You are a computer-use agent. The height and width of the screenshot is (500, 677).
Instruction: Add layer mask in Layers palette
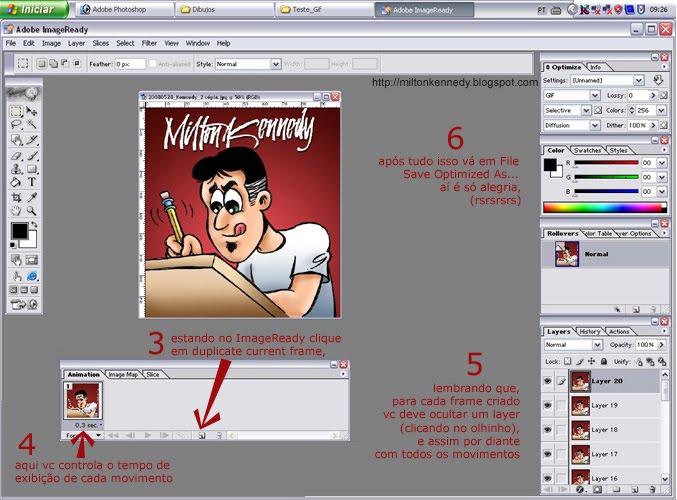click(x=598, y=490)
